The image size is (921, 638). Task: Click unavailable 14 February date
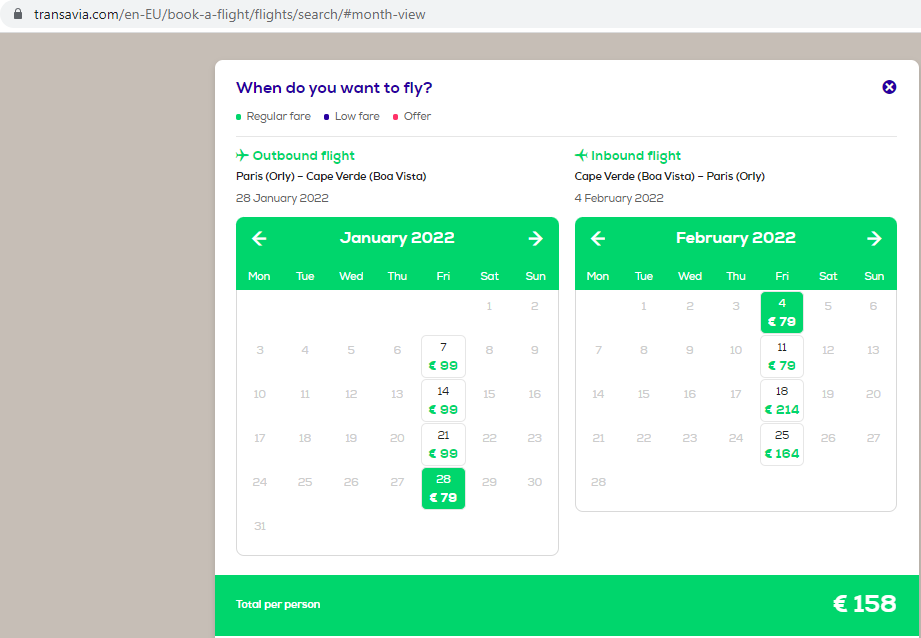pyautogui.click(x=598, y=394)
